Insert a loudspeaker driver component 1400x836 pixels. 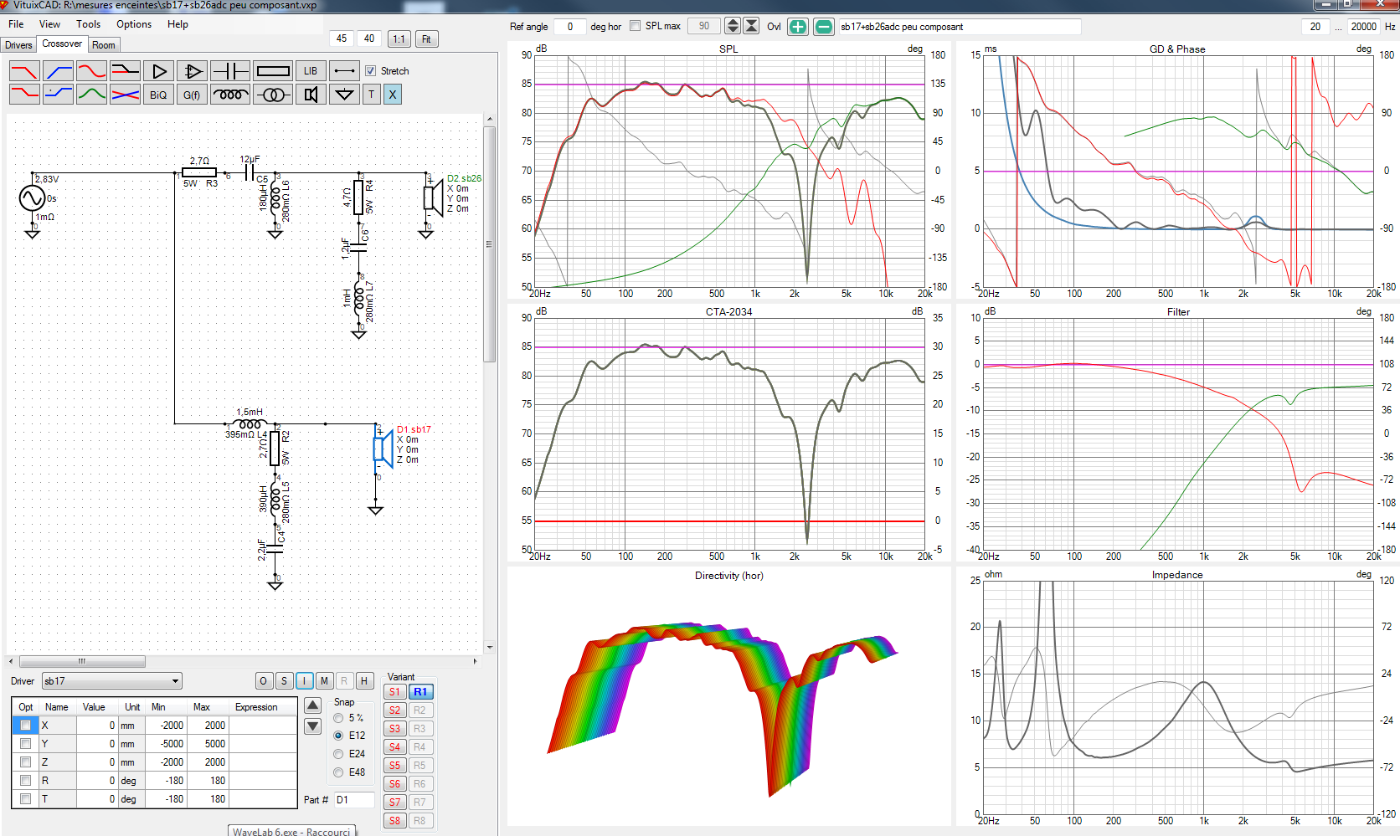(311, 95)
